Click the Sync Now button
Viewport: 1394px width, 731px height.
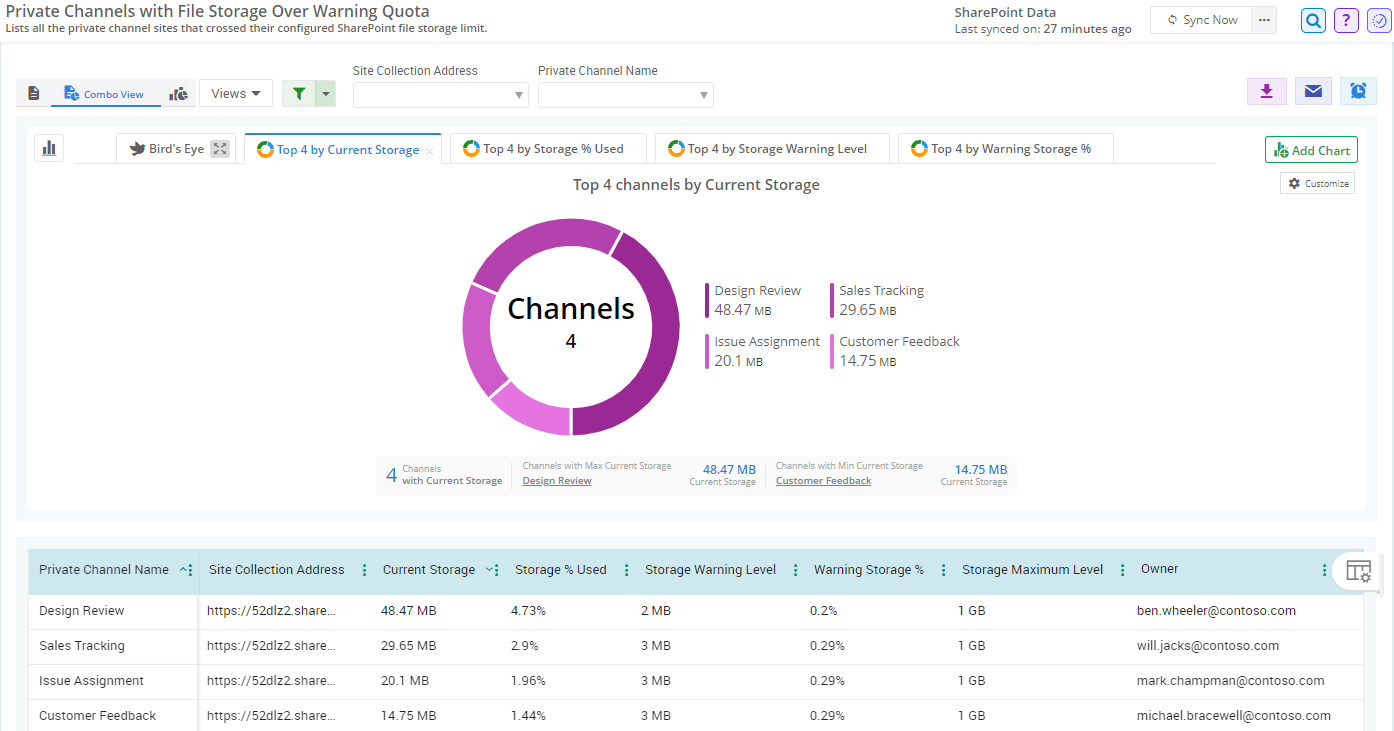click(1201, 20)
